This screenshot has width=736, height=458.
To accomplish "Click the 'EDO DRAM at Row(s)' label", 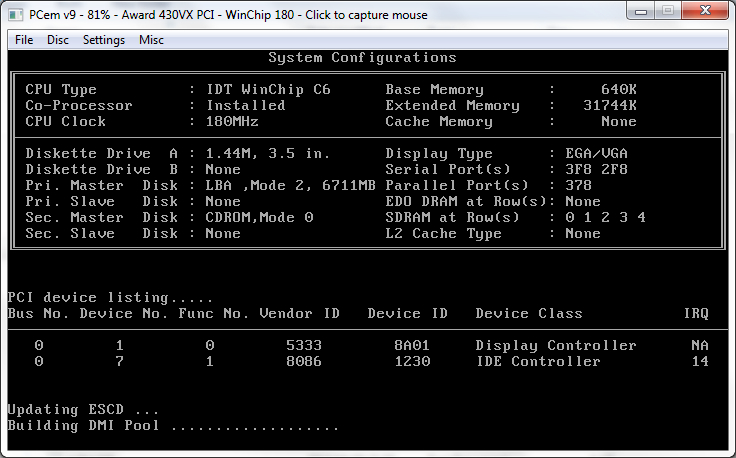I will click(x=466, y=201).
